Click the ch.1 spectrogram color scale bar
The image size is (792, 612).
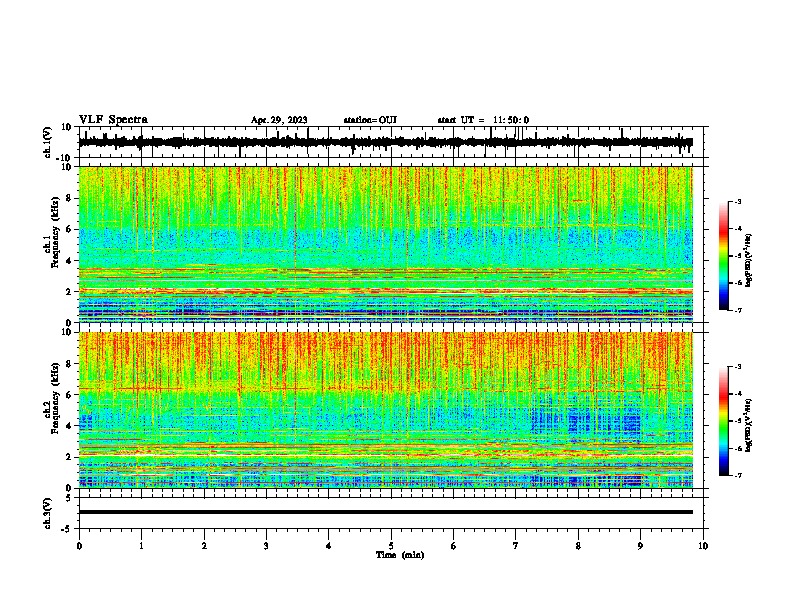pos(723,256)
